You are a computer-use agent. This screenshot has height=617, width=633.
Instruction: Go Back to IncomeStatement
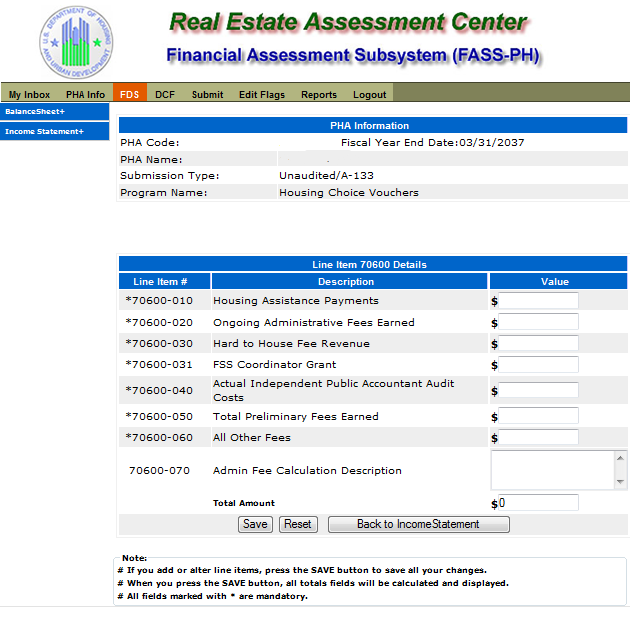(x=419, y=524)
